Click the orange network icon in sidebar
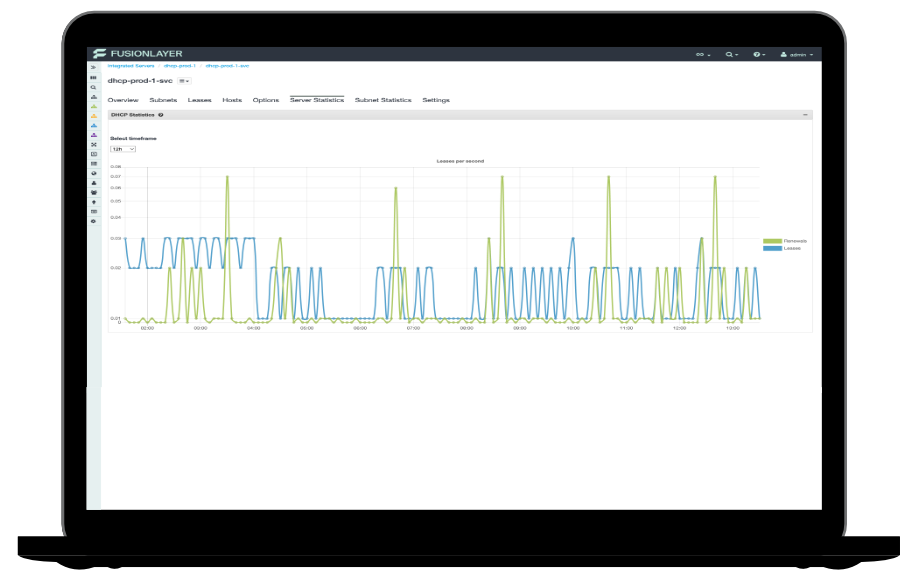 click(94, 116)
